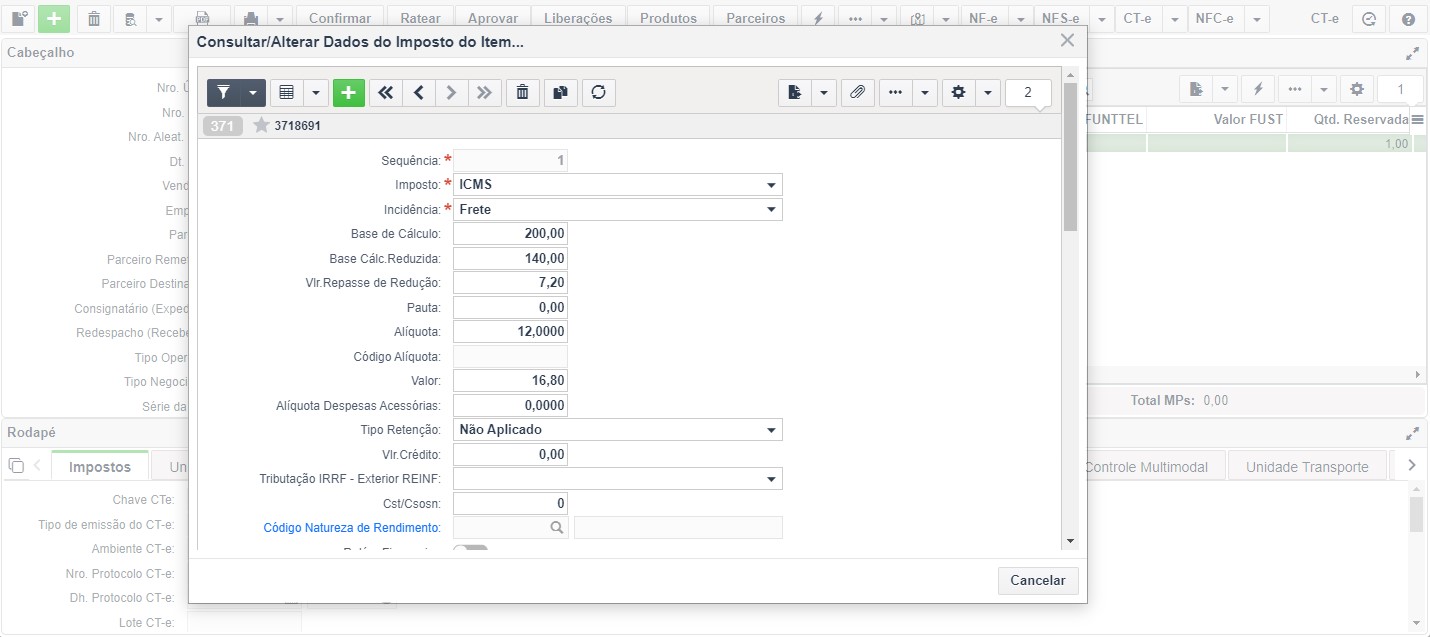Expand the export icon dropdown arrow
This screenshot has width=1430, height=637.
(824, 92)
